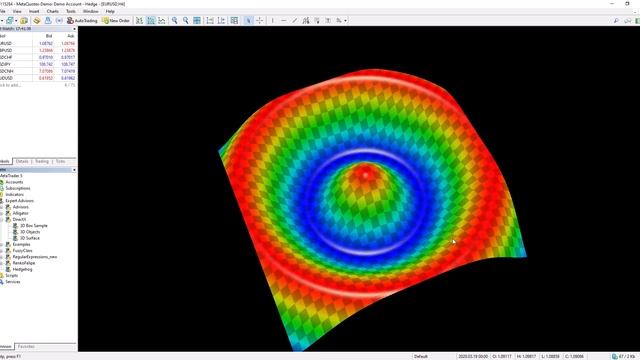
Task: Select Expert Advisors in Navigator tree
Action: pos(19,201)
